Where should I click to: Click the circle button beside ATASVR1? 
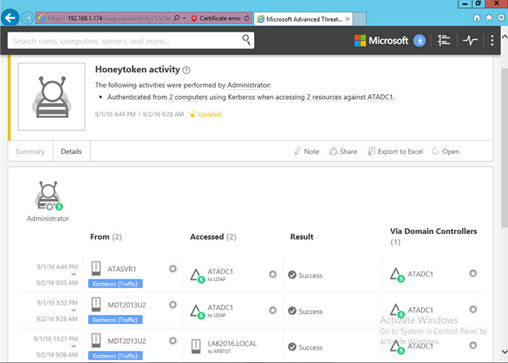[173, 269]
